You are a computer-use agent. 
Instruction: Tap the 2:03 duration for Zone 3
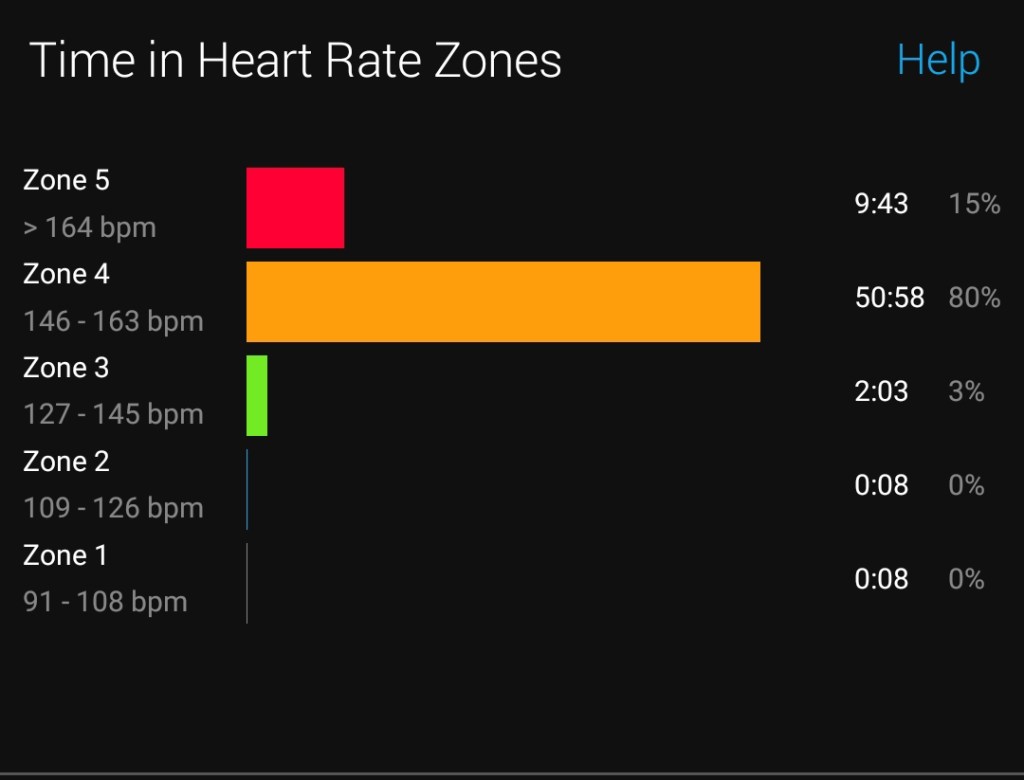[881, 392]
